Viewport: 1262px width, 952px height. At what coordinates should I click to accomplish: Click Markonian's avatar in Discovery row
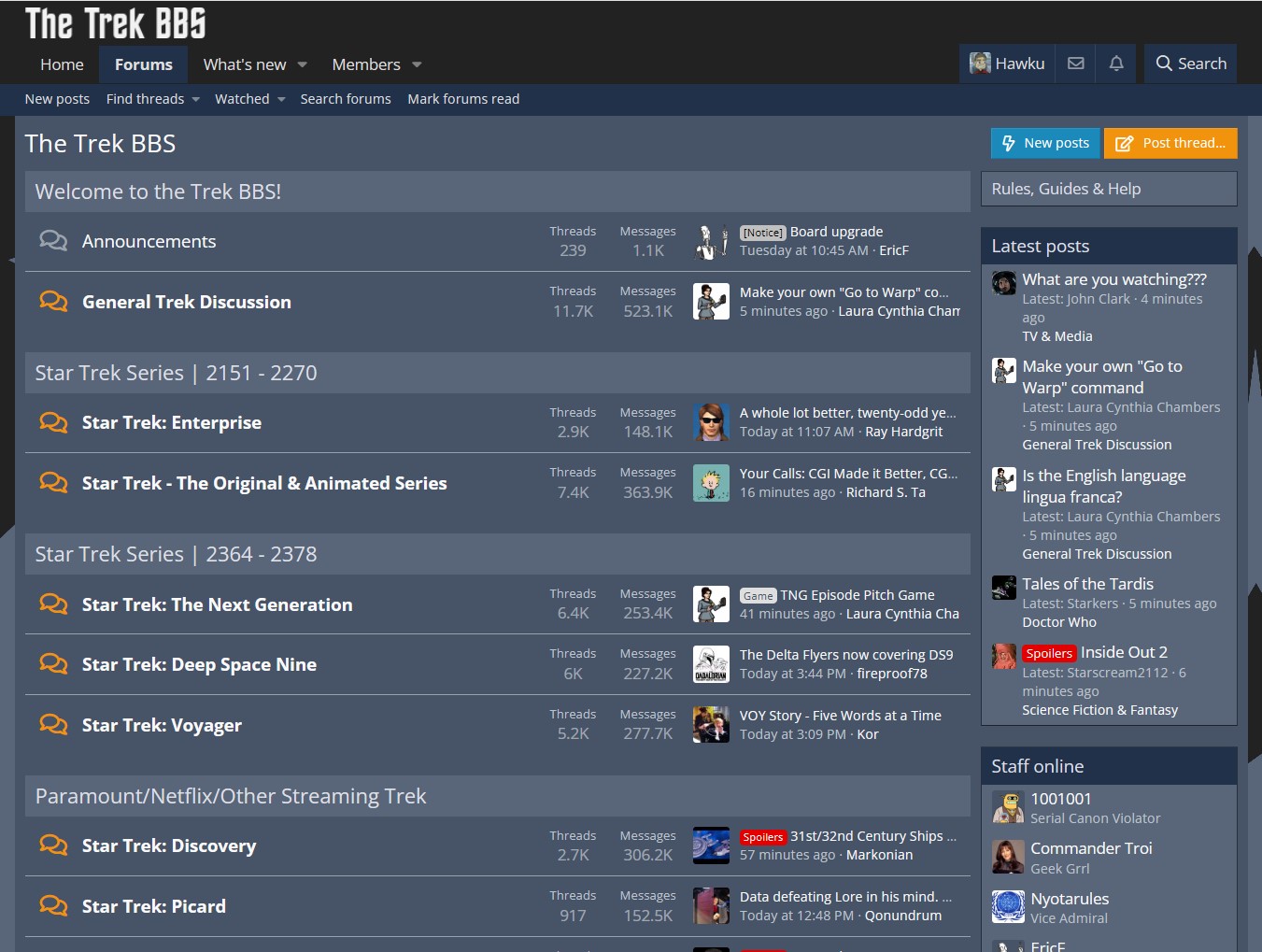pyautogui.click(x=711, y=845)
